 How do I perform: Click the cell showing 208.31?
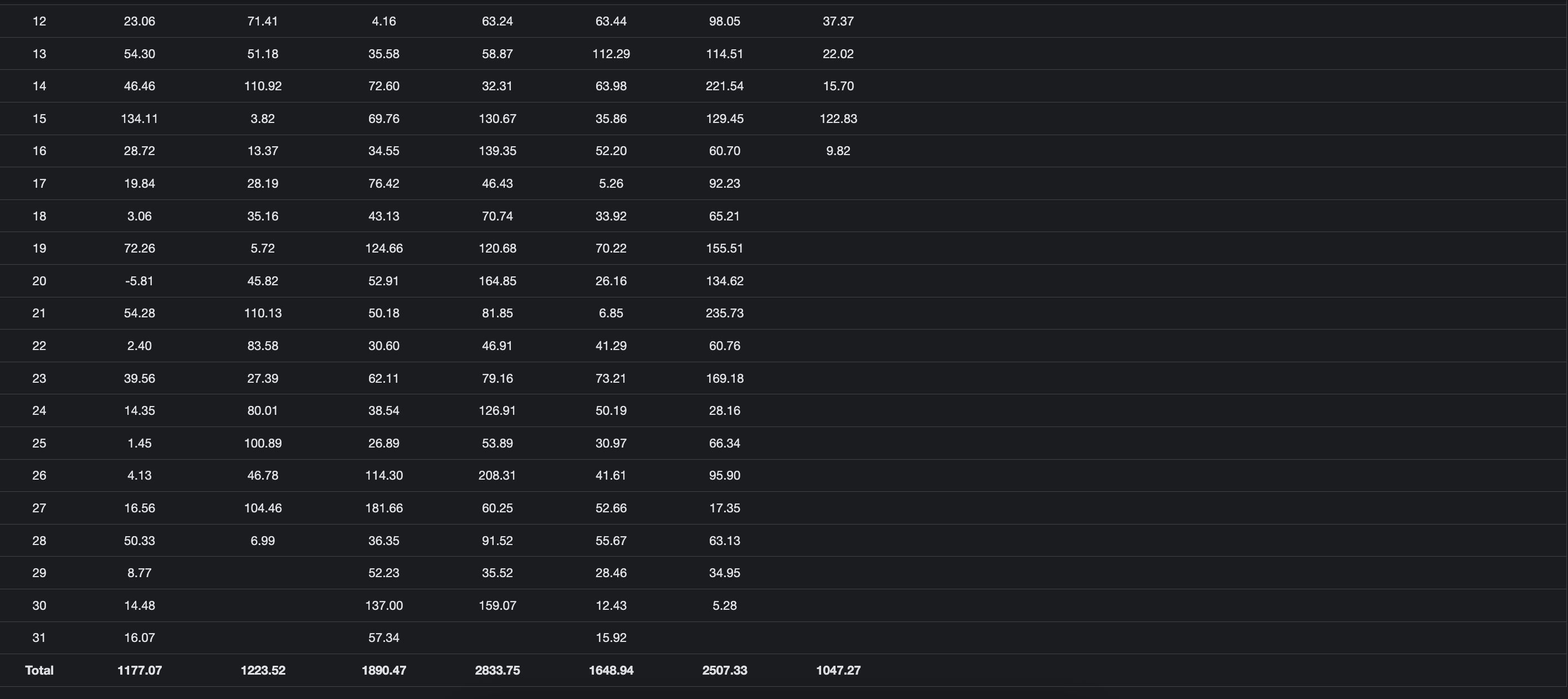pyautogui.click(x=498, y=476)
